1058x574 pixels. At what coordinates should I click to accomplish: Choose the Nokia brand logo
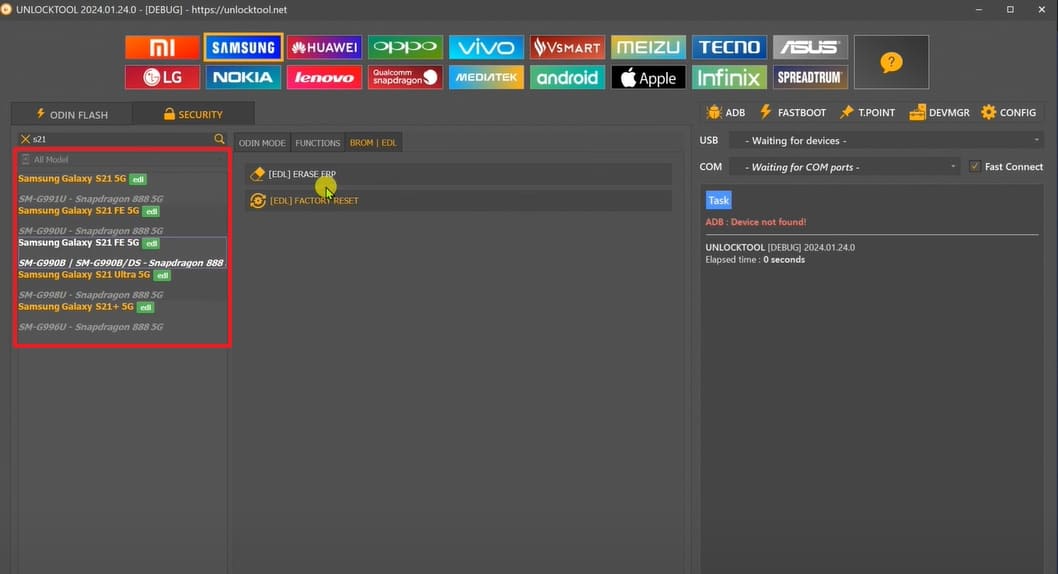[x=243, y=78]
